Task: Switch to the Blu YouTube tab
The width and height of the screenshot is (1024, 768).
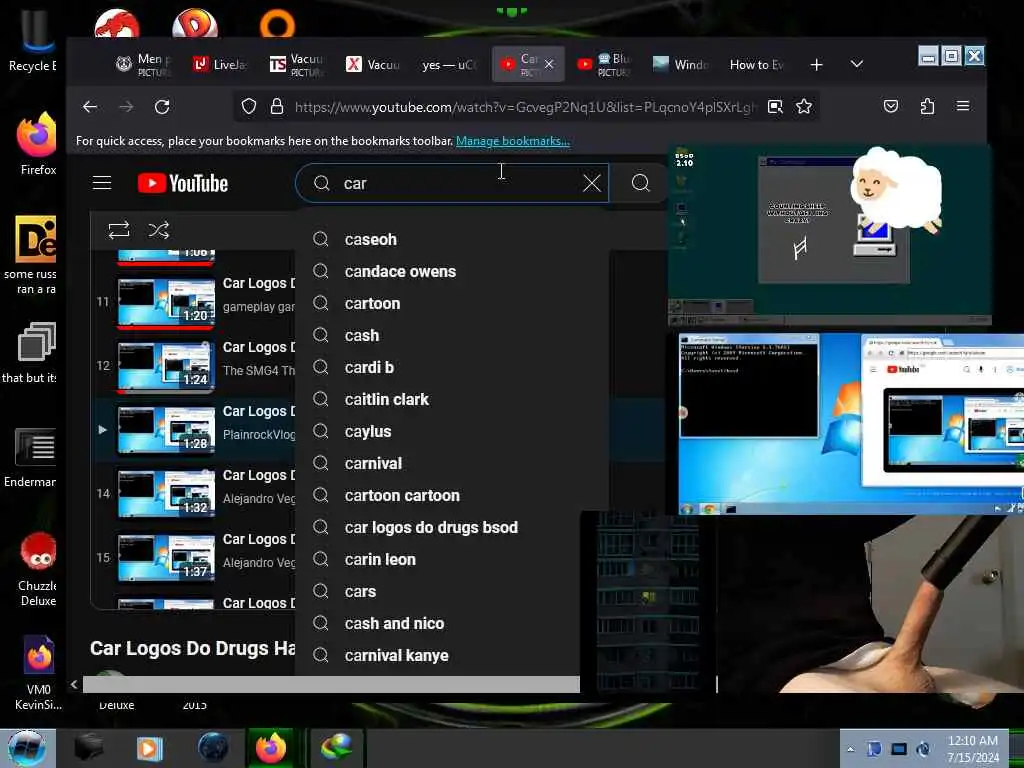Action: [604, 65]
